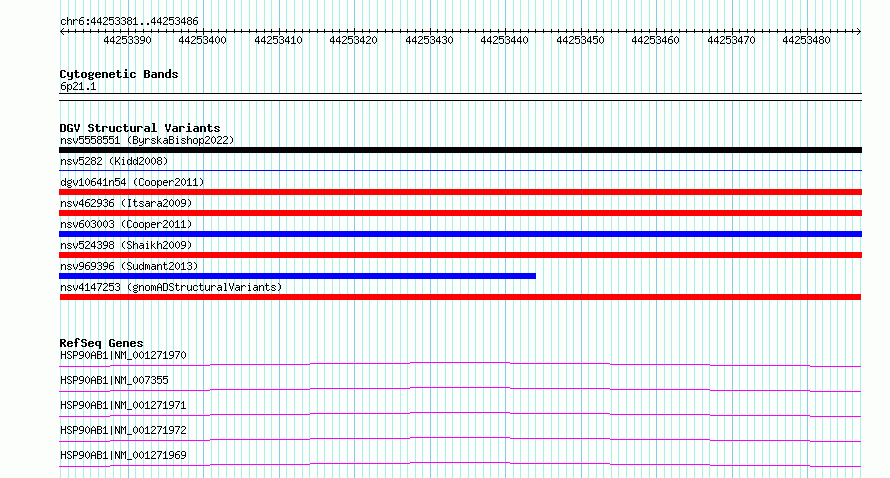Click the right arrow end of the ruler

pyautogui.click(x=859, y=32)
